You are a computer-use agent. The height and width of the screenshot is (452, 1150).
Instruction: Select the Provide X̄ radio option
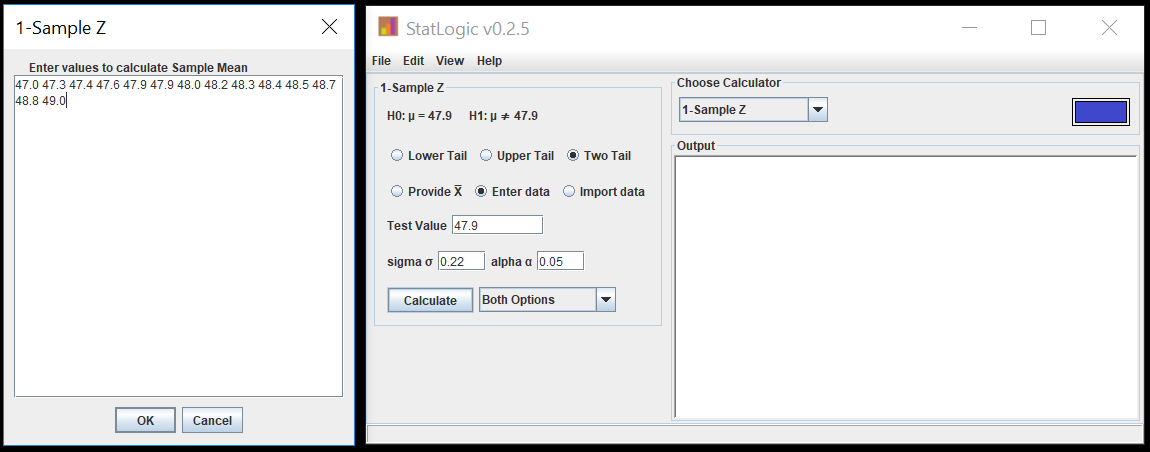[x=427, y=192]
